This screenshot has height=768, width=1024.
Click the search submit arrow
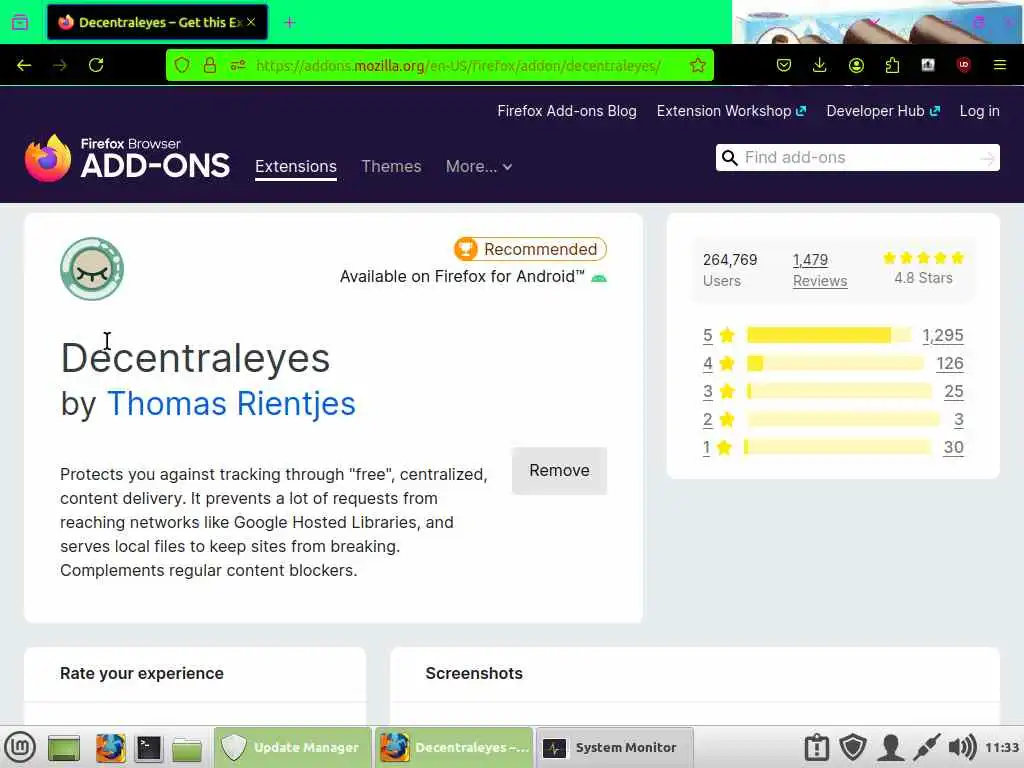tap(987, 158)
